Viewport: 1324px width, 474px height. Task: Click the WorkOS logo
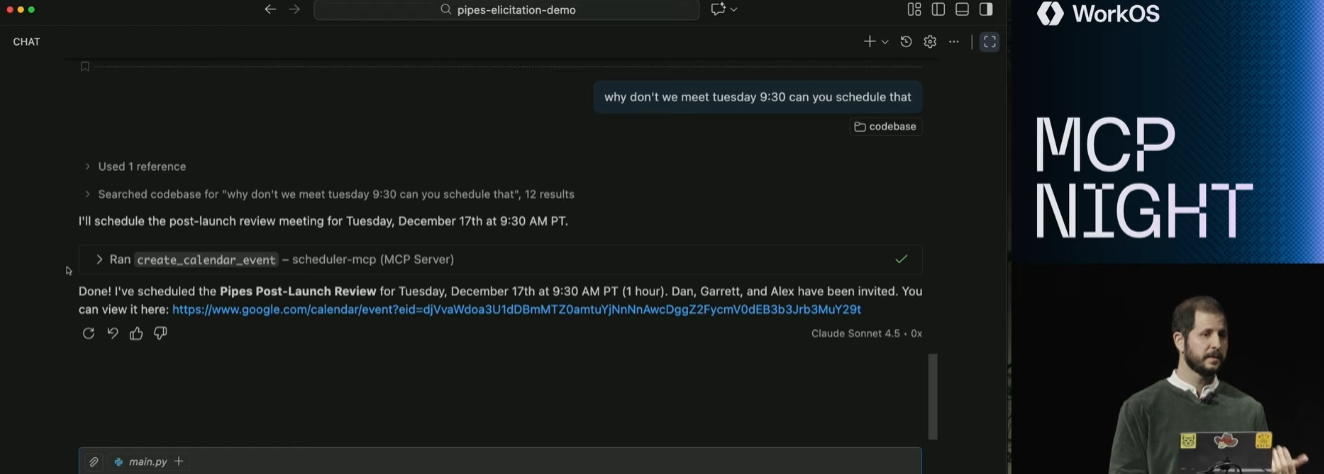click(1097, 13)
